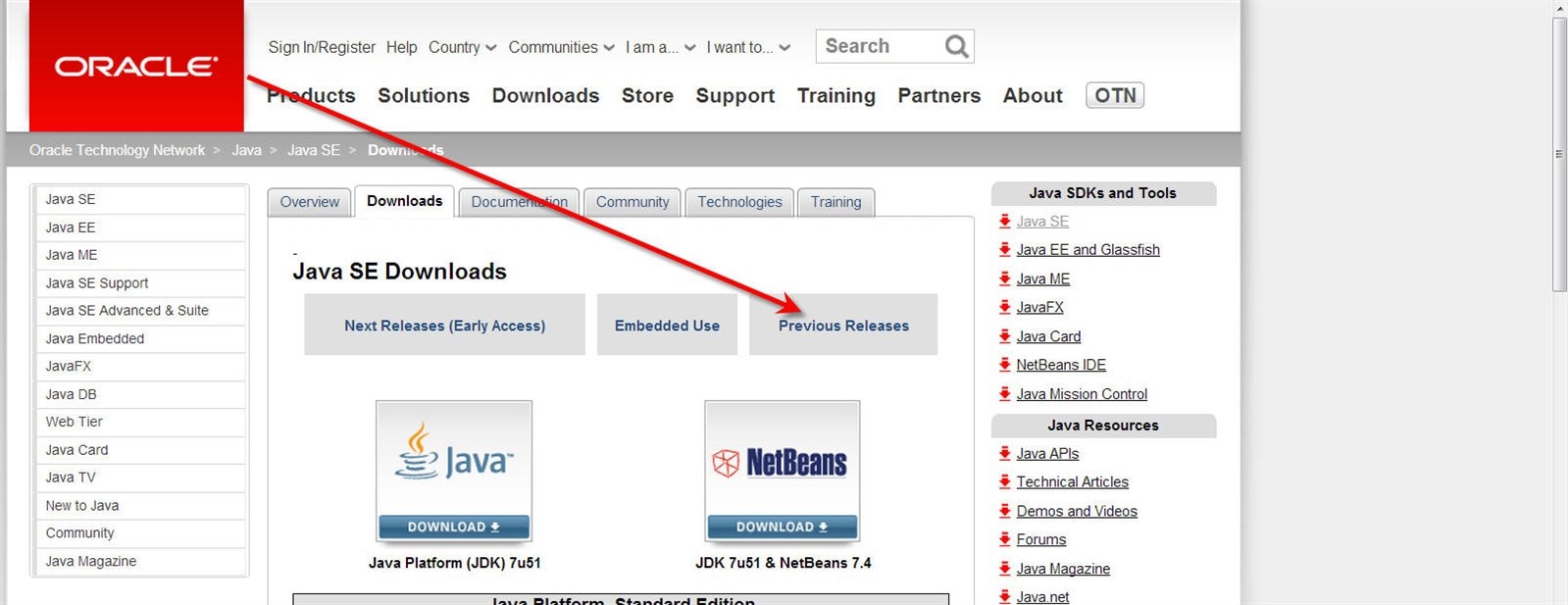Screen dimensions: 1568x605
Task: Click the red download arrow beside Java EE and Glassfish
Action: point(1004,250)
